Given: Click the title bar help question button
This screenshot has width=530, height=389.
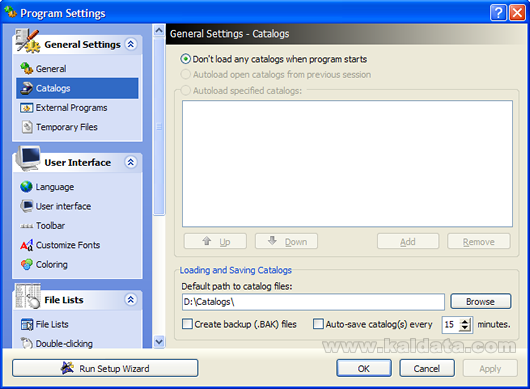Looking at the screenshot, I should [x=498, y=13].
